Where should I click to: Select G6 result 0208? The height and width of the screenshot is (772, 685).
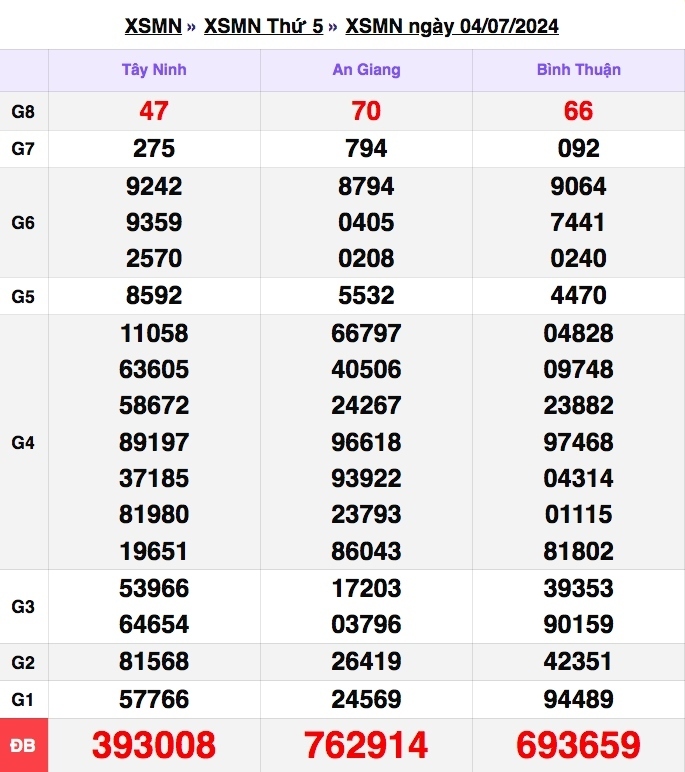click(x=366, y=258)
